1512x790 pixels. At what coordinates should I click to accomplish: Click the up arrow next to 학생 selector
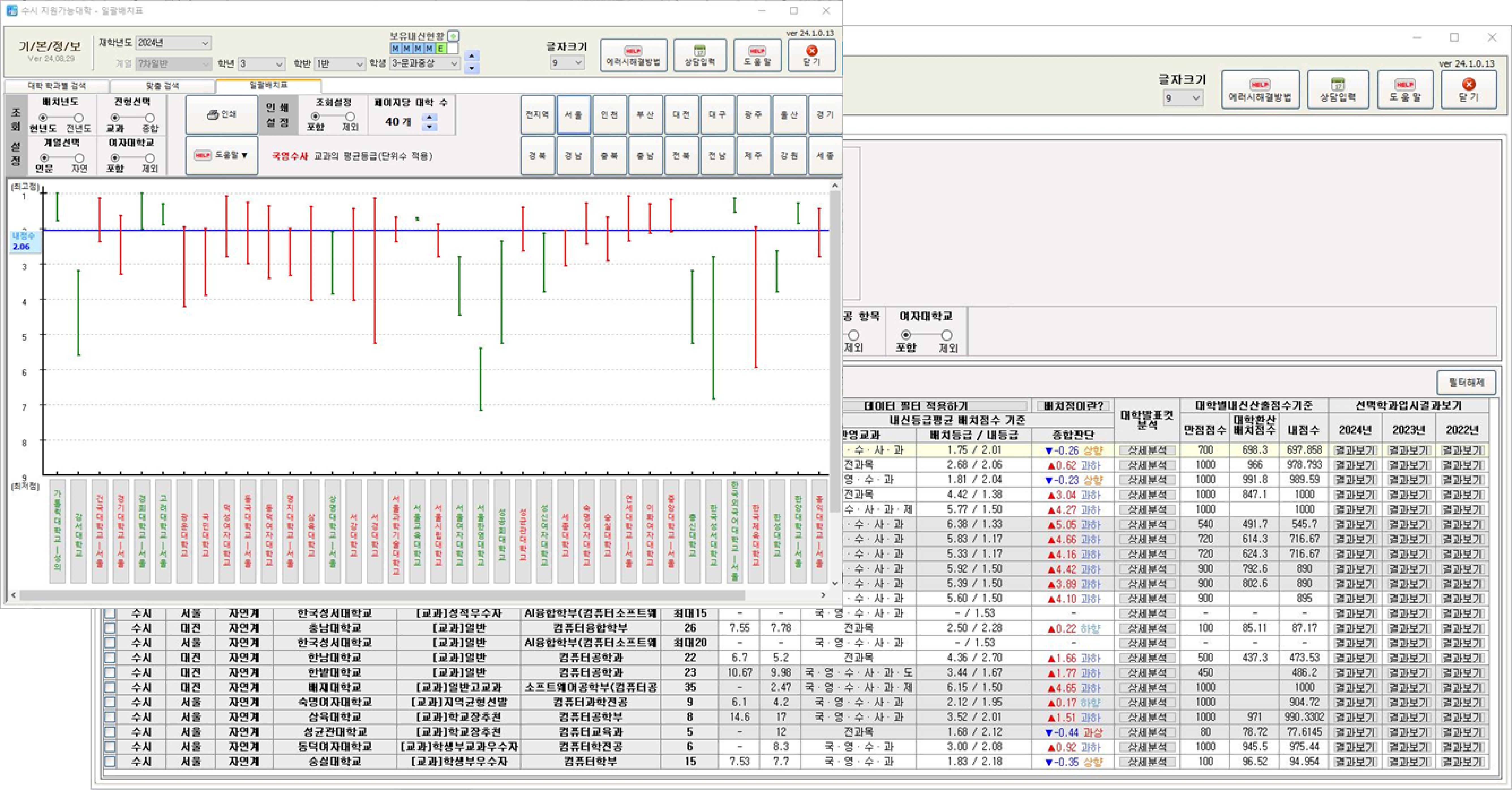pyautogui.click(x=471, y=56)
